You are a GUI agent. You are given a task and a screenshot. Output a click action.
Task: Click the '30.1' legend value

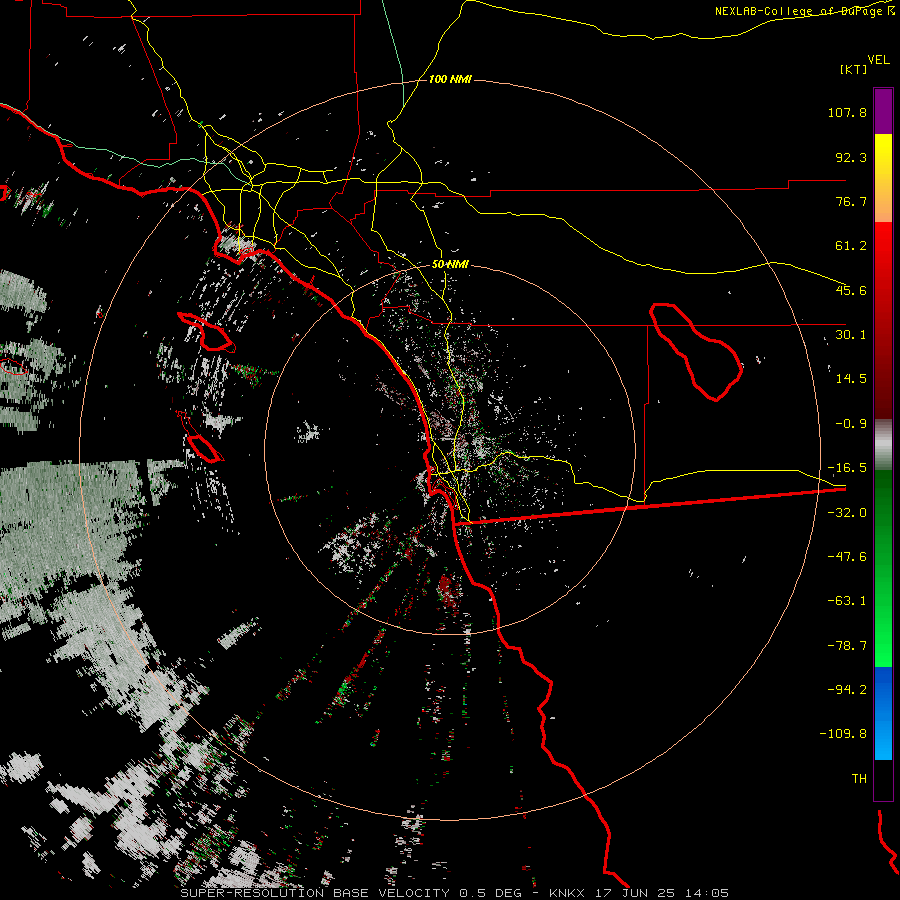(x=851, y=335)
